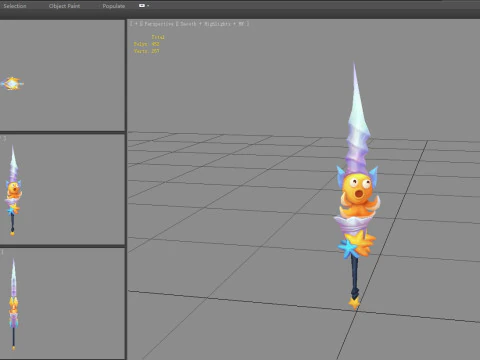Viewport: 480px width, 360px height.
Task: Click the Verts count statistic text
Action: click(x=147, y=51)
